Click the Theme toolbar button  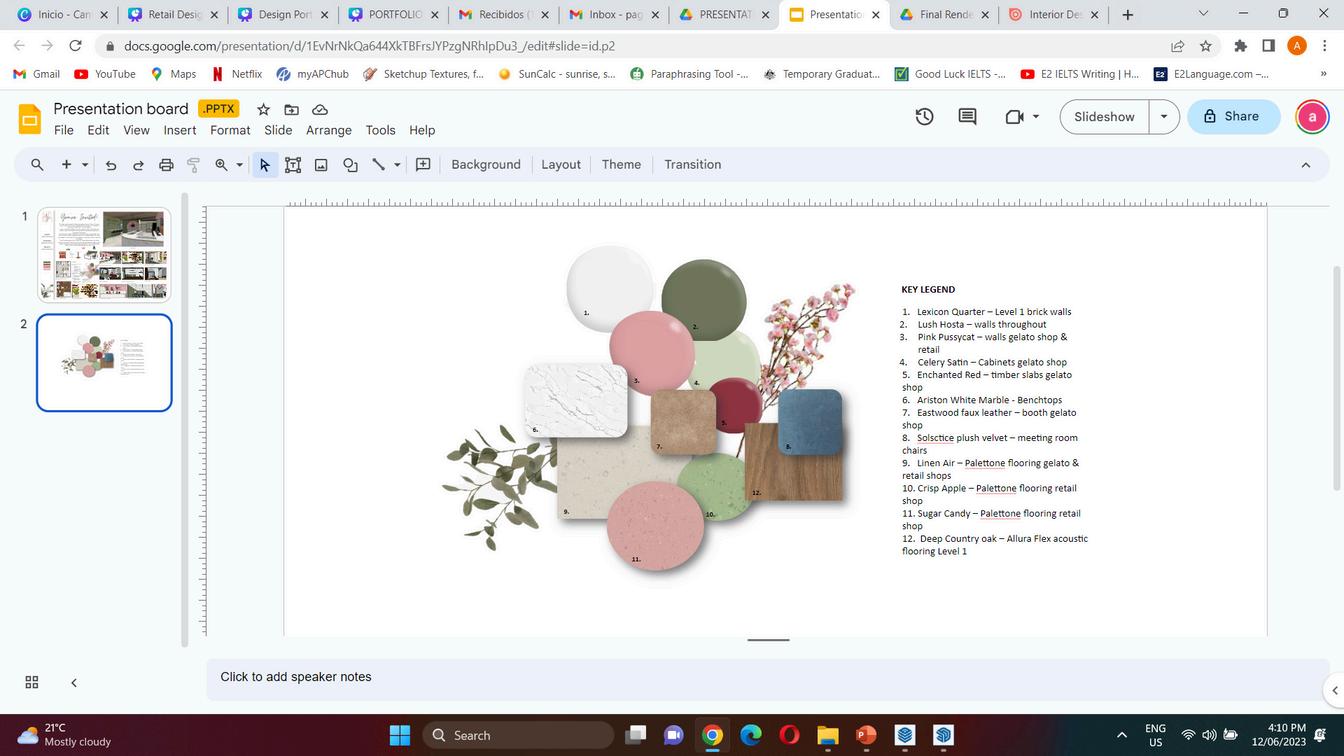[621, 165]
